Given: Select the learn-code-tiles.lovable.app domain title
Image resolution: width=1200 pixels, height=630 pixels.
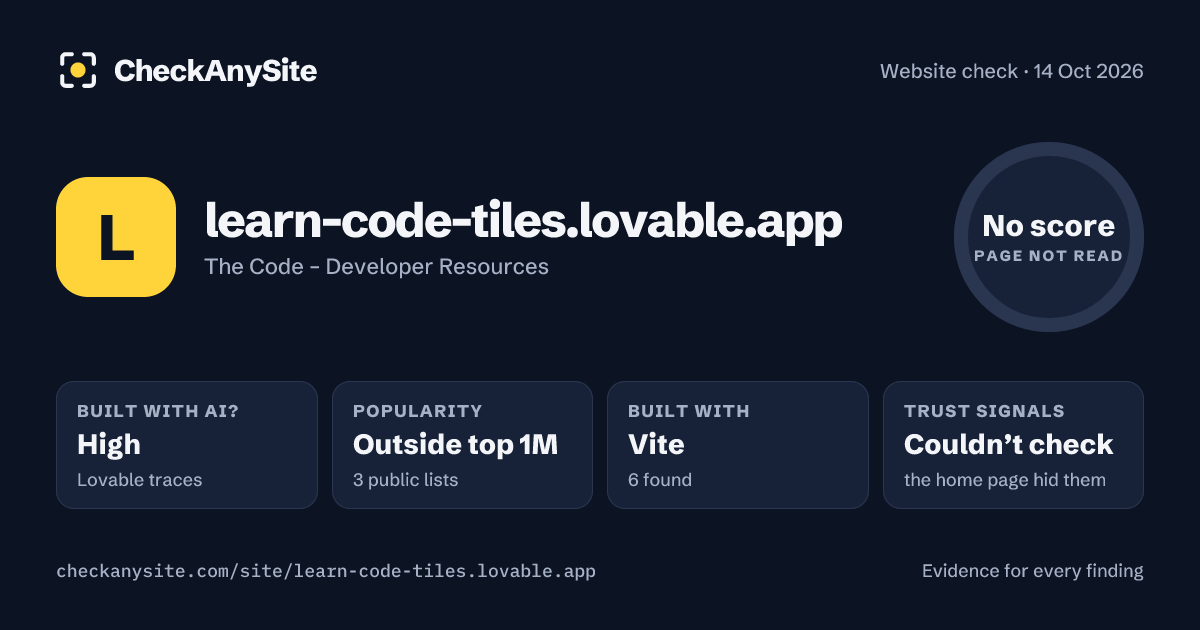Looking at the screenshot, I should [524, 222].
